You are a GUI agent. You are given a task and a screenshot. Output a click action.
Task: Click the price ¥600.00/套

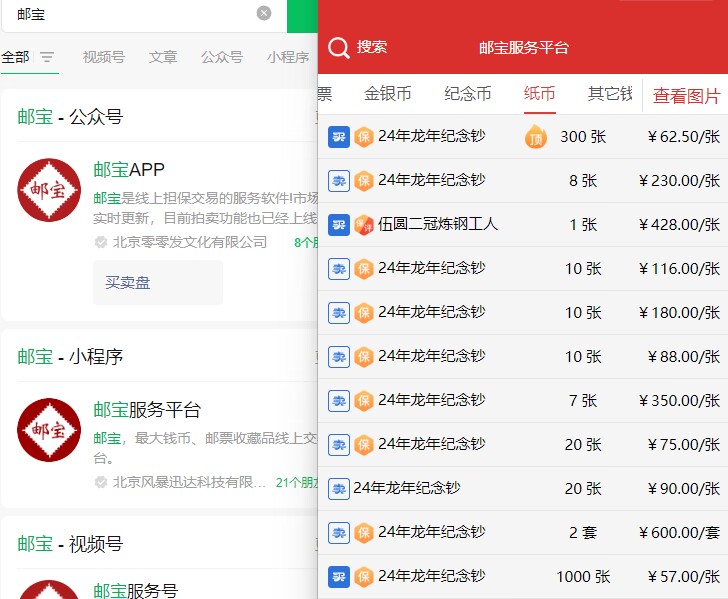[x=679, y=533]
